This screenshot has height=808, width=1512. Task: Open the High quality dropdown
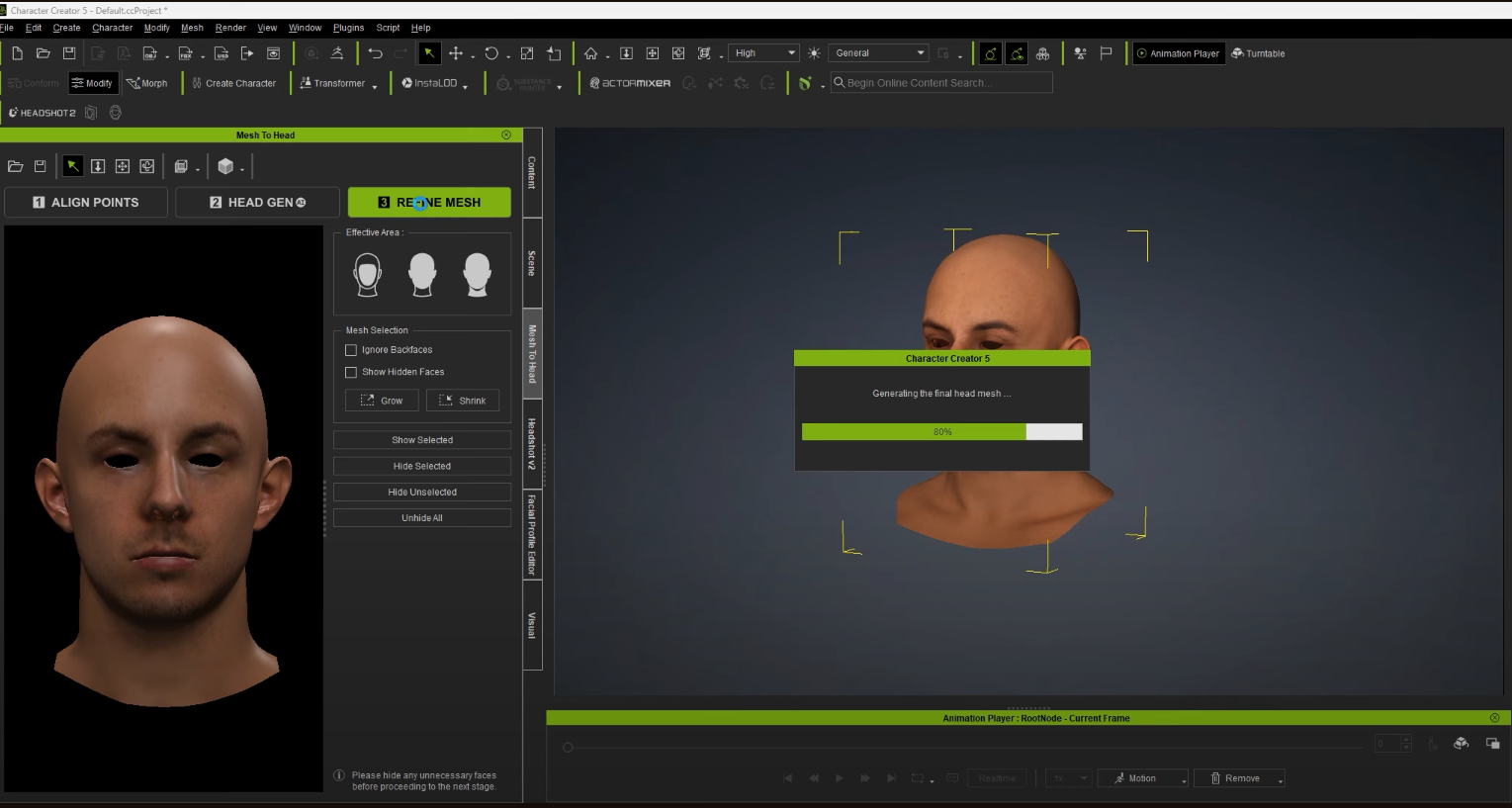(764, 53)
